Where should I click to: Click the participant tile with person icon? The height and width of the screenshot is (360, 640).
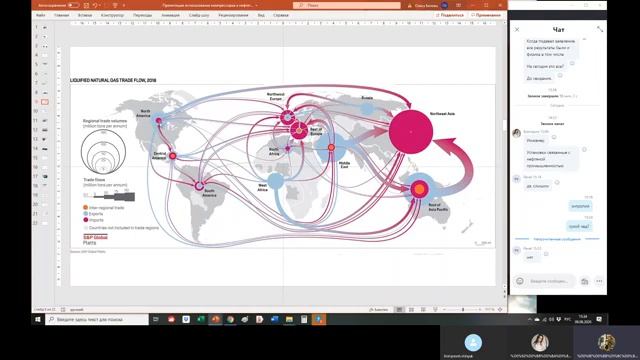(x=473, y=342)
